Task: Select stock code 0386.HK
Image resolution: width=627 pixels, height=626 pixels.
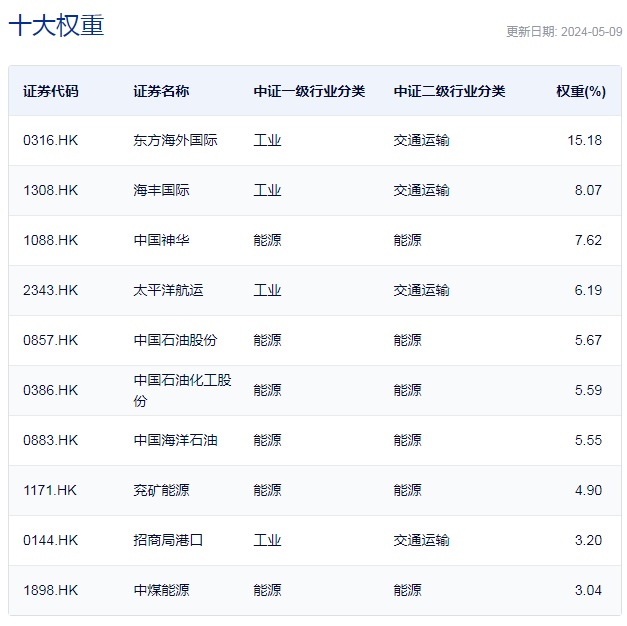Action: [x=50, y=390]
